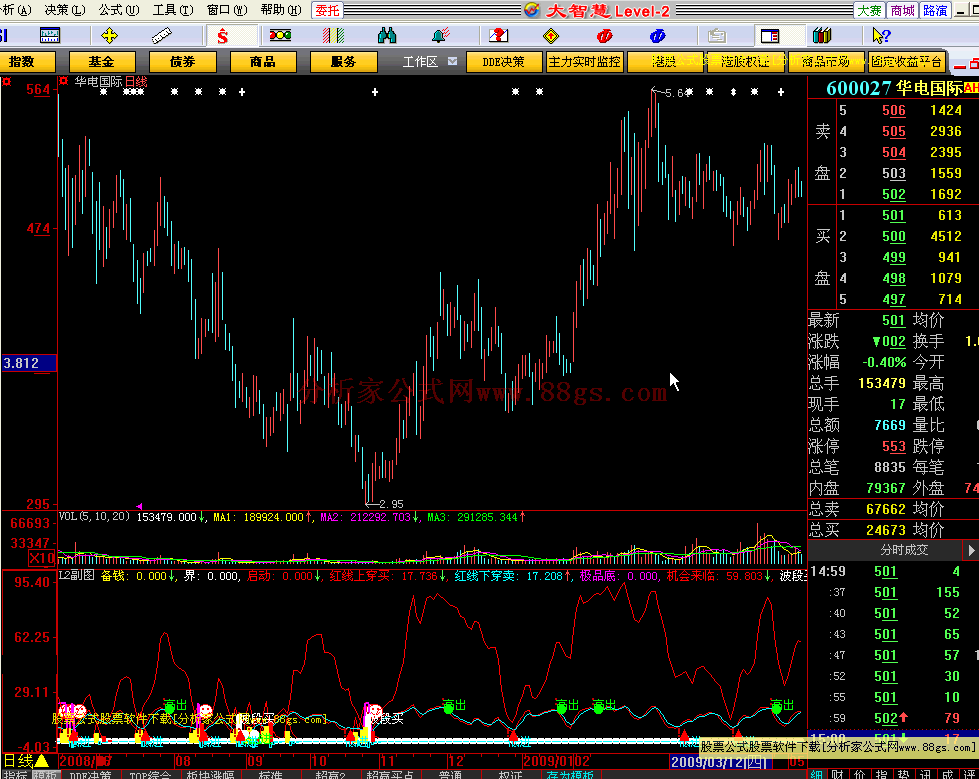Open the books library icon
This screenshot has height=779, width=979.
point(822,36)
